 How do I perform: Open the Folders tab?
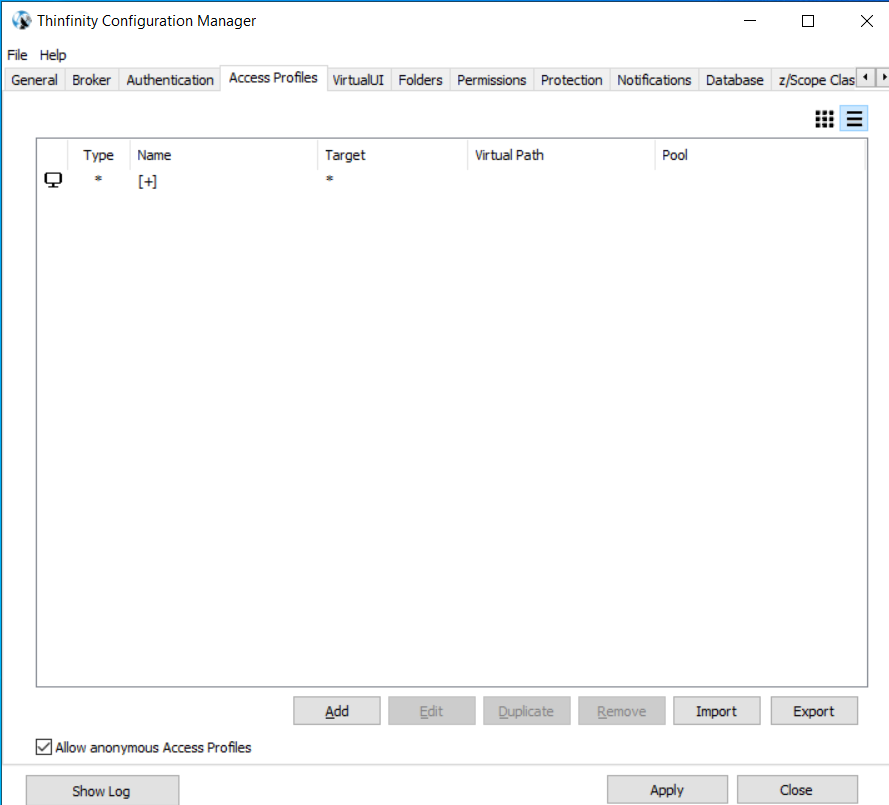[x=420, y=80]
